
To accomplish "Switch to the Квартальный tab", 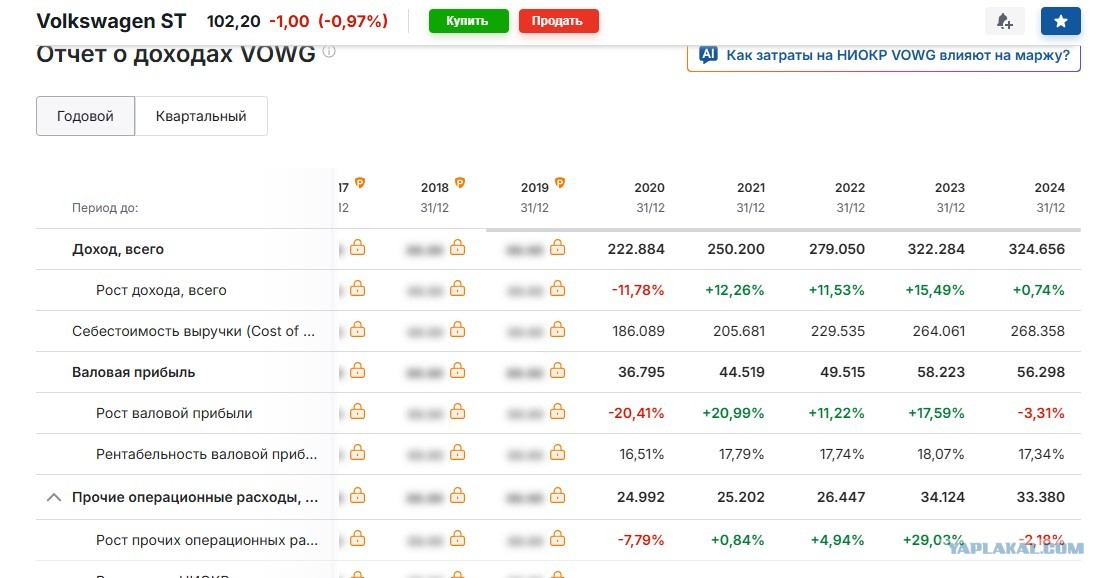I will click(201, 116).
